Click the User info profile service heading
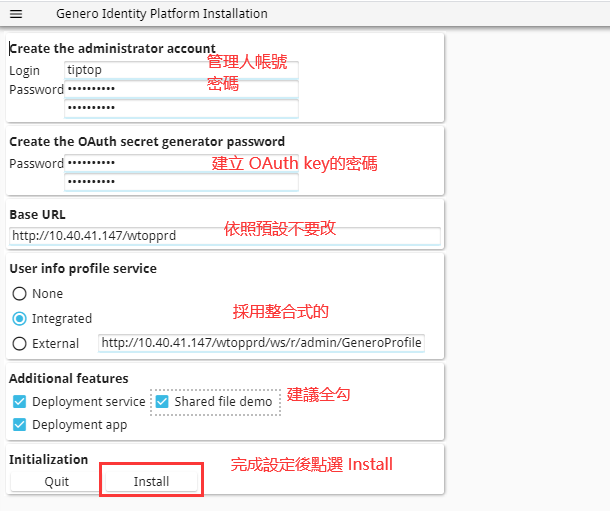610x511 pixels. click(83, 269)
